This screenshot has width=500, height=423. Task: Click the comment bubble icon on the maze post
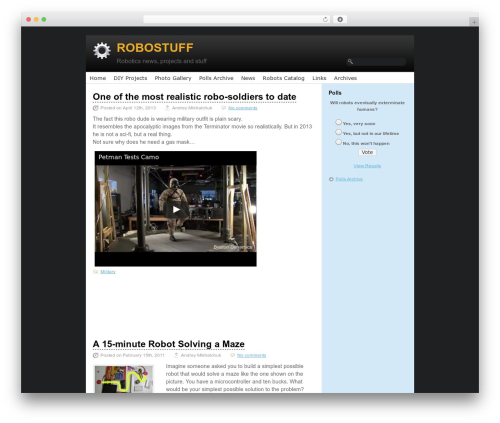[x=232, y=355]
